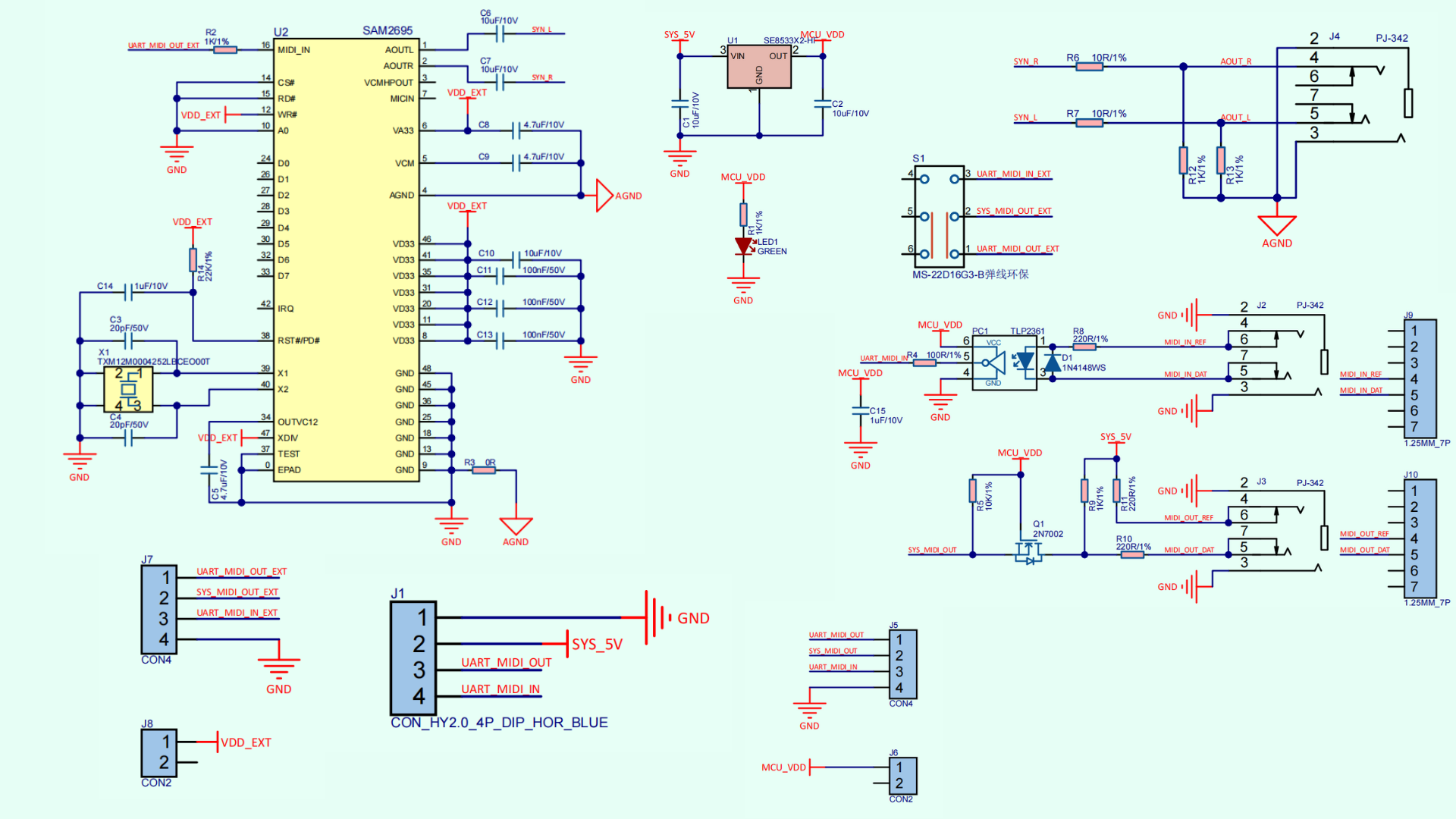Select the J7 CON4 connector block
1456x819 pixels.
(x=158, y=609)
